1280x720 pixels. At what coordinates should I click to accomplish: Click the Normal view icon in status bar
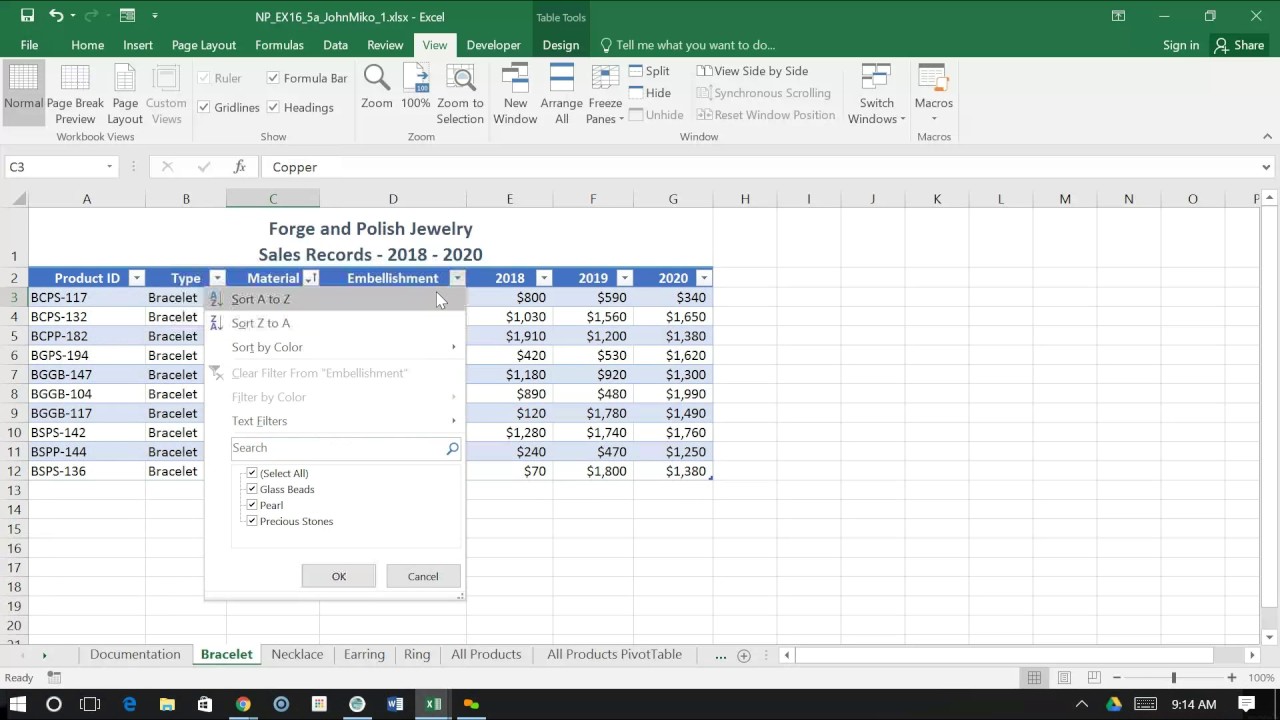pyautogui.click(x=1034, y=678)
